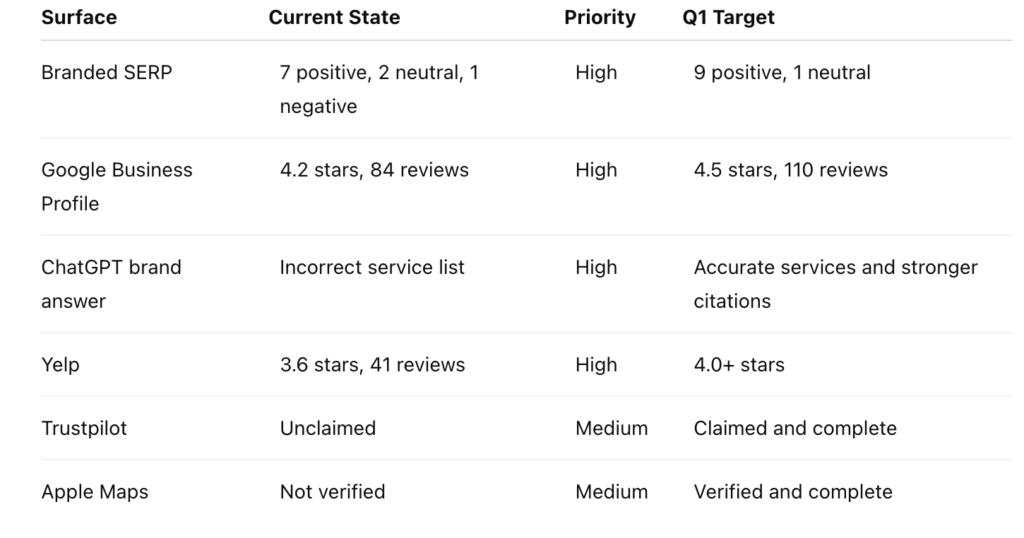Click the Surface column header
The image size is (1024, 538).
pyautogui.click(x=79, y=18)
